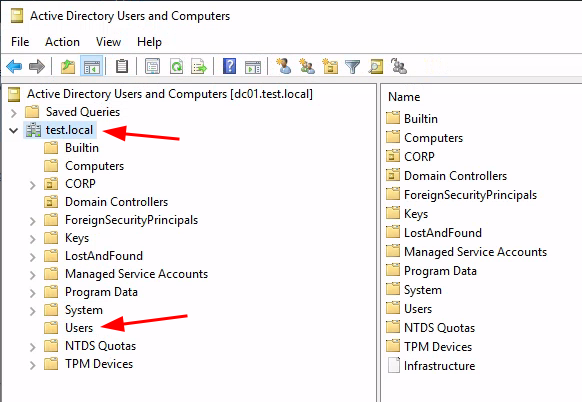
Task: Expand LostAndFound in the tree
Action: (x=33, y=256)
